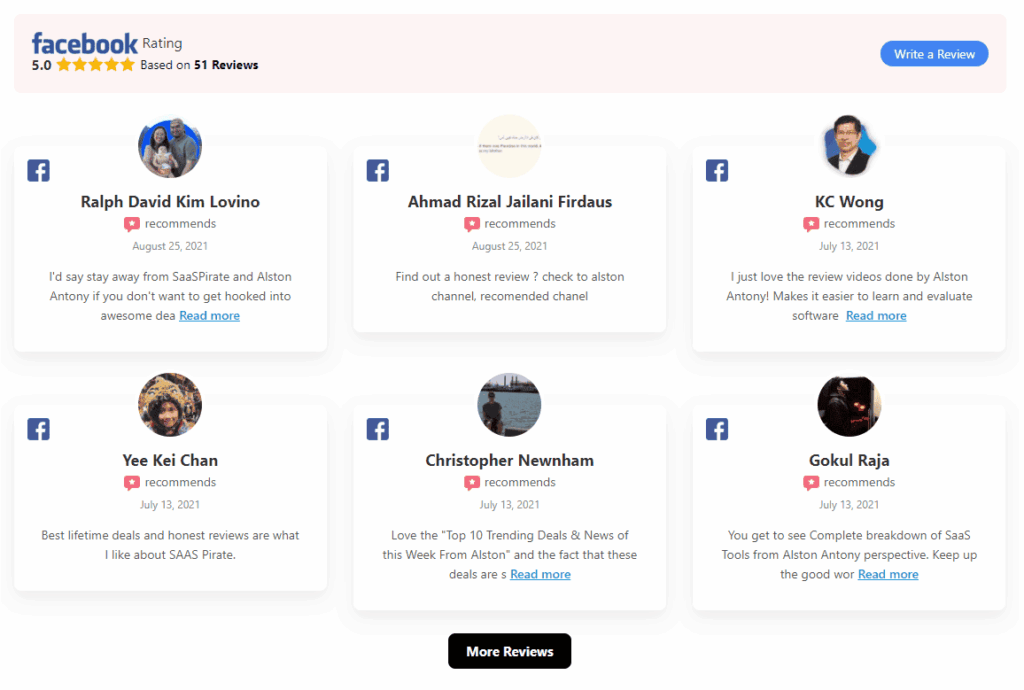Click recommends badge icon under KC Wong
This screenshot has width=1024, height=690.
811,224
